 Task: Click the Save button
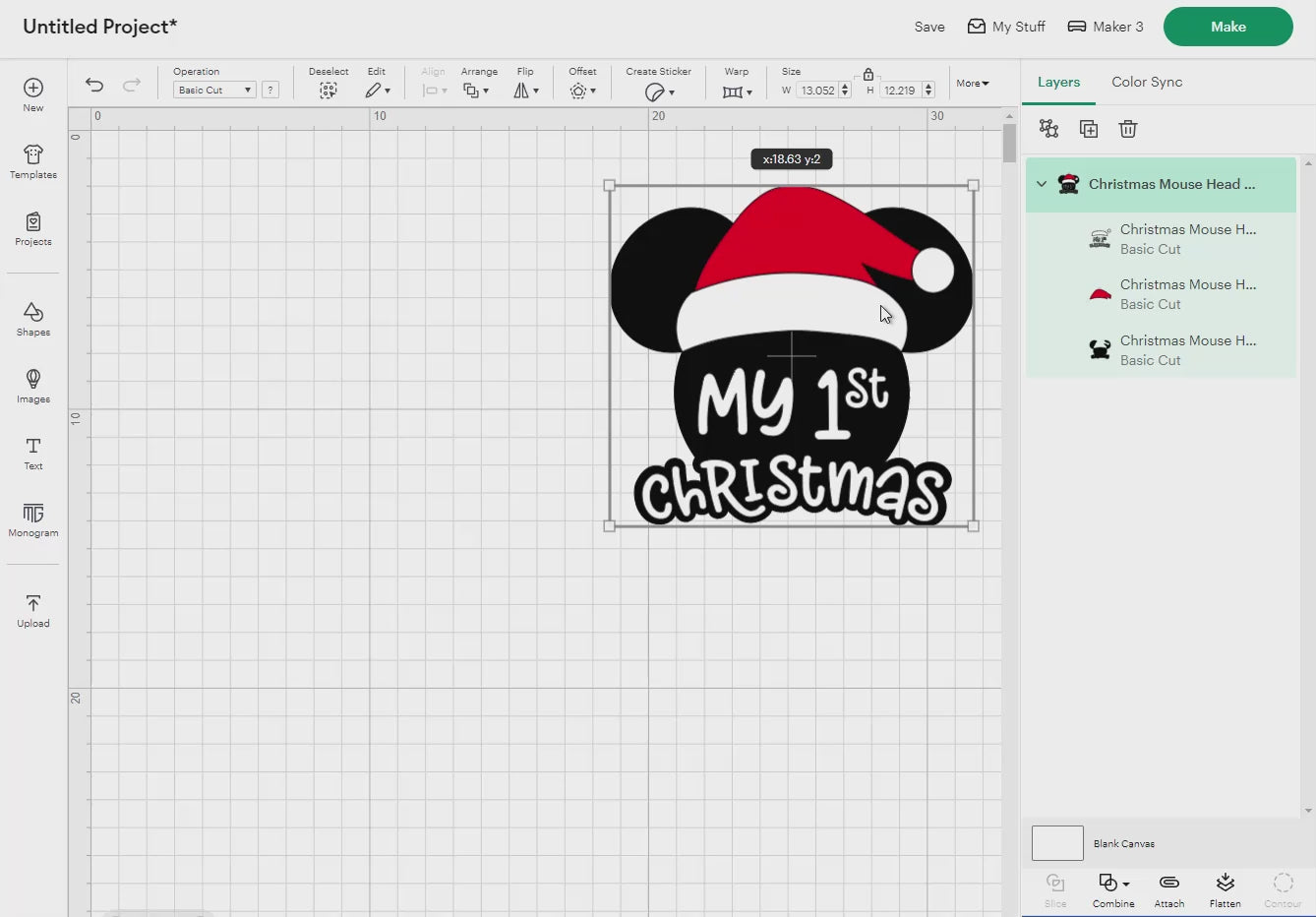pyautogui.click(x=929, y=27)
